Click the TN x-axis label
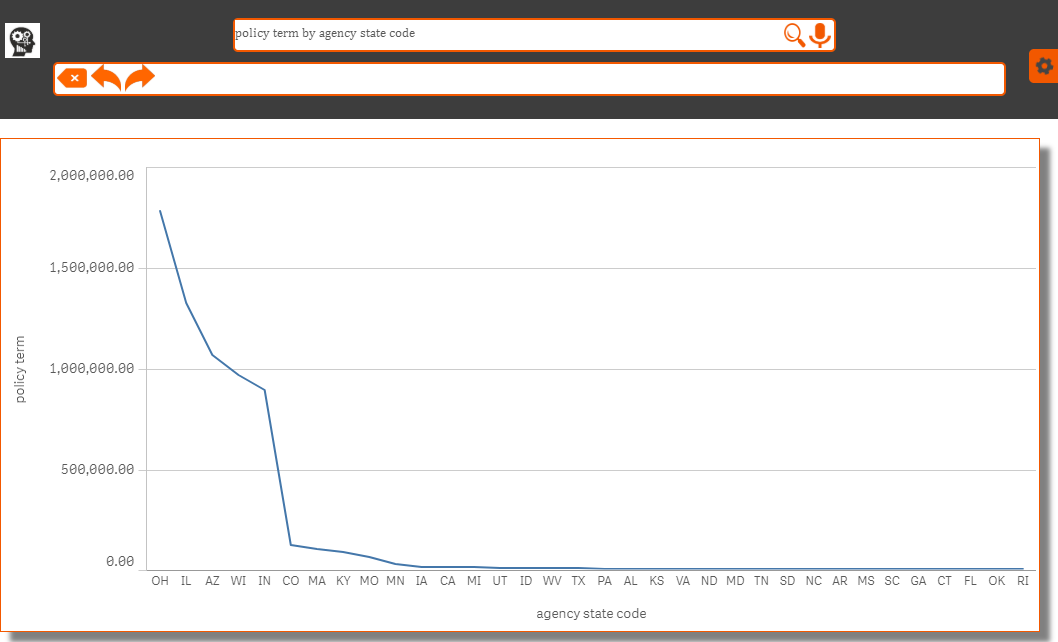This screenshot has height=642, width=1058. click(762, 581)
